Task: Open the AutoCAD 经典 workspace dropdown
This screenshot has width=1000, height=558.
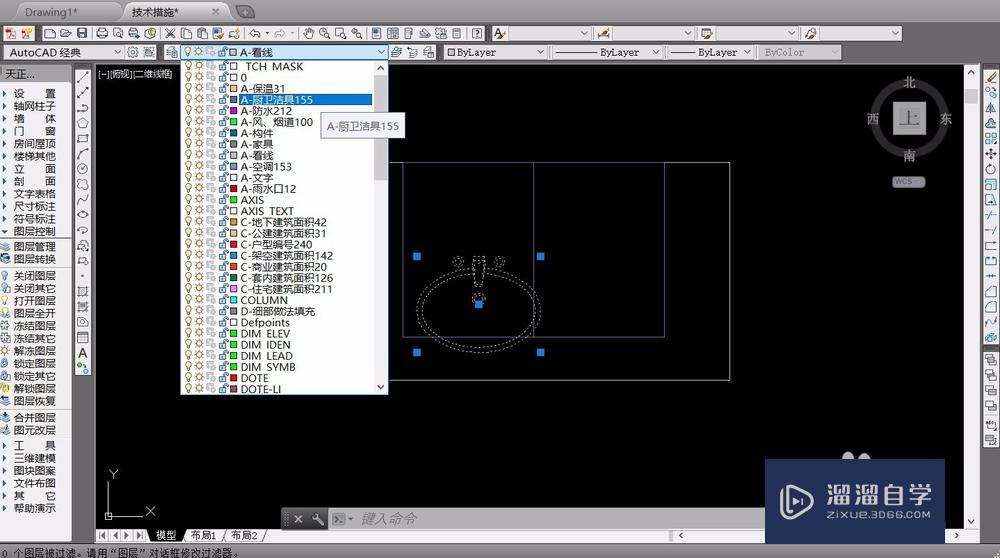Action: tap(117, 52)
